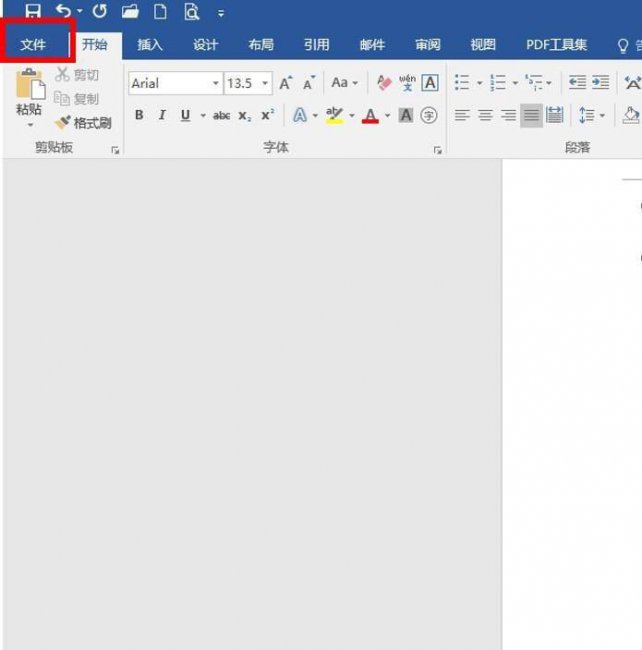Viewport: 642px width, 650px height.
Task: Switch to the 开始 (Home) tab
Action: pos(94,44)
